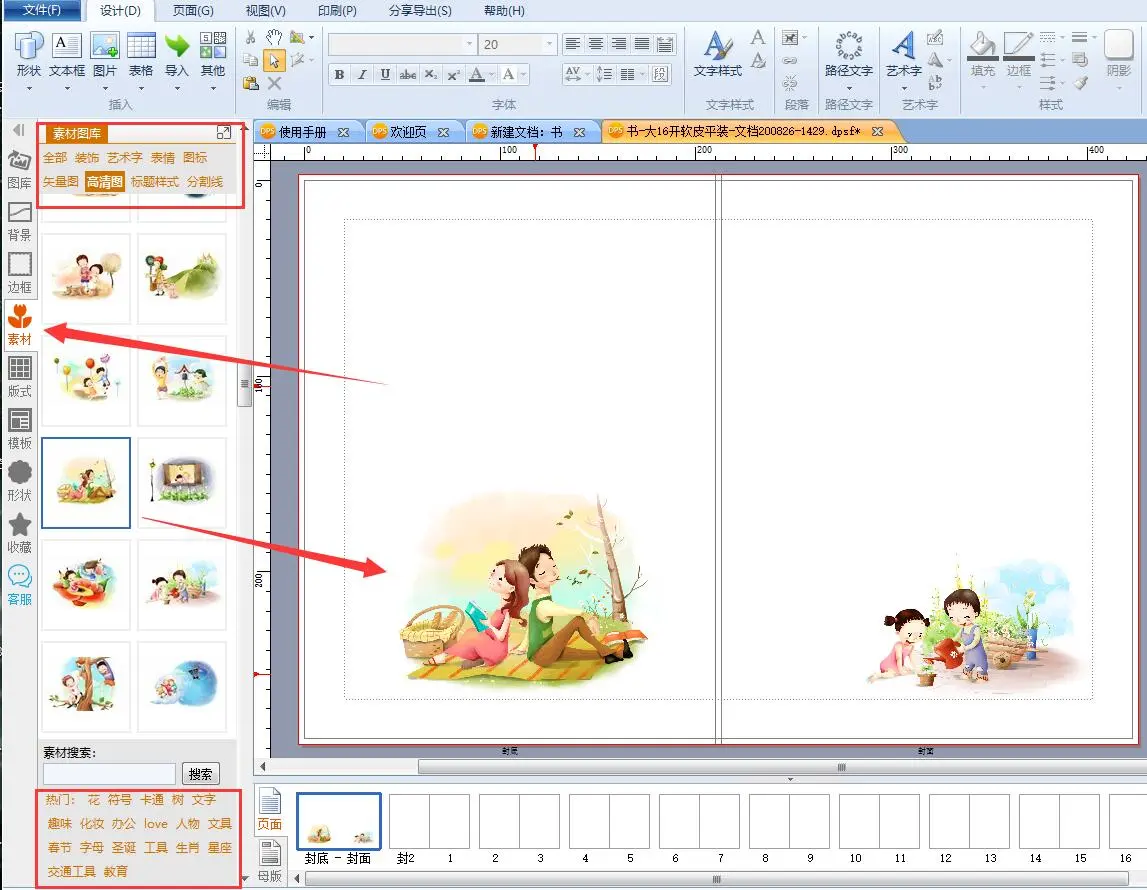Click the 交通工具 hot keyword
Image resolution: width=1147 pixels, height=890 pixels.
point(72,872)
